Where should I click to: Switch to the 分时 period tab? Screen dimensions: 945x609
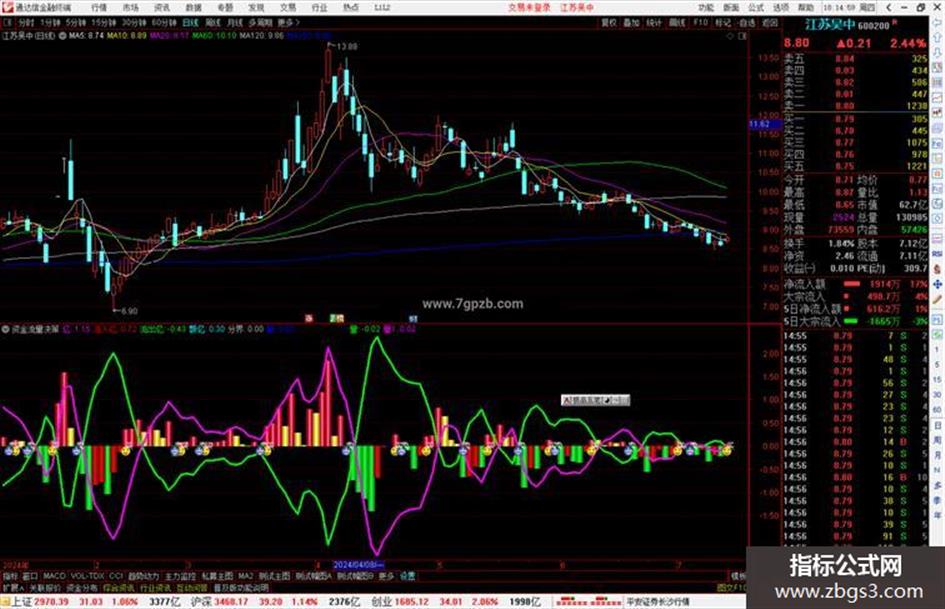pyautogui.click(x=25, y=23)
